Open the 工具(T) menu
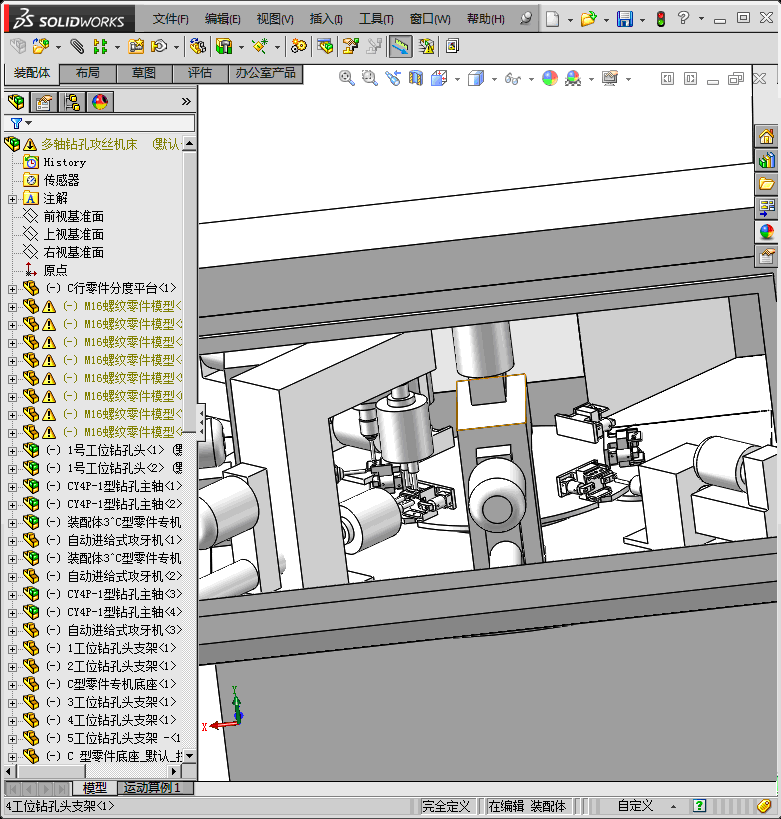The image size is (781, 819). (x=376, y=19)
